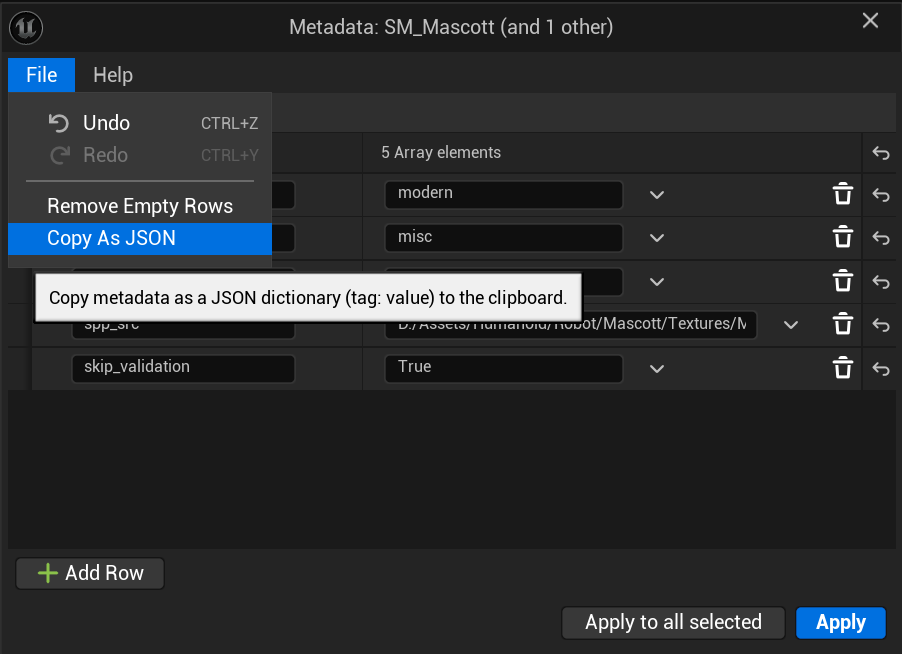The image size is (902, 654).
Task: Delete the modern metadata row via trash icon
Action: (x=843, y=194)
